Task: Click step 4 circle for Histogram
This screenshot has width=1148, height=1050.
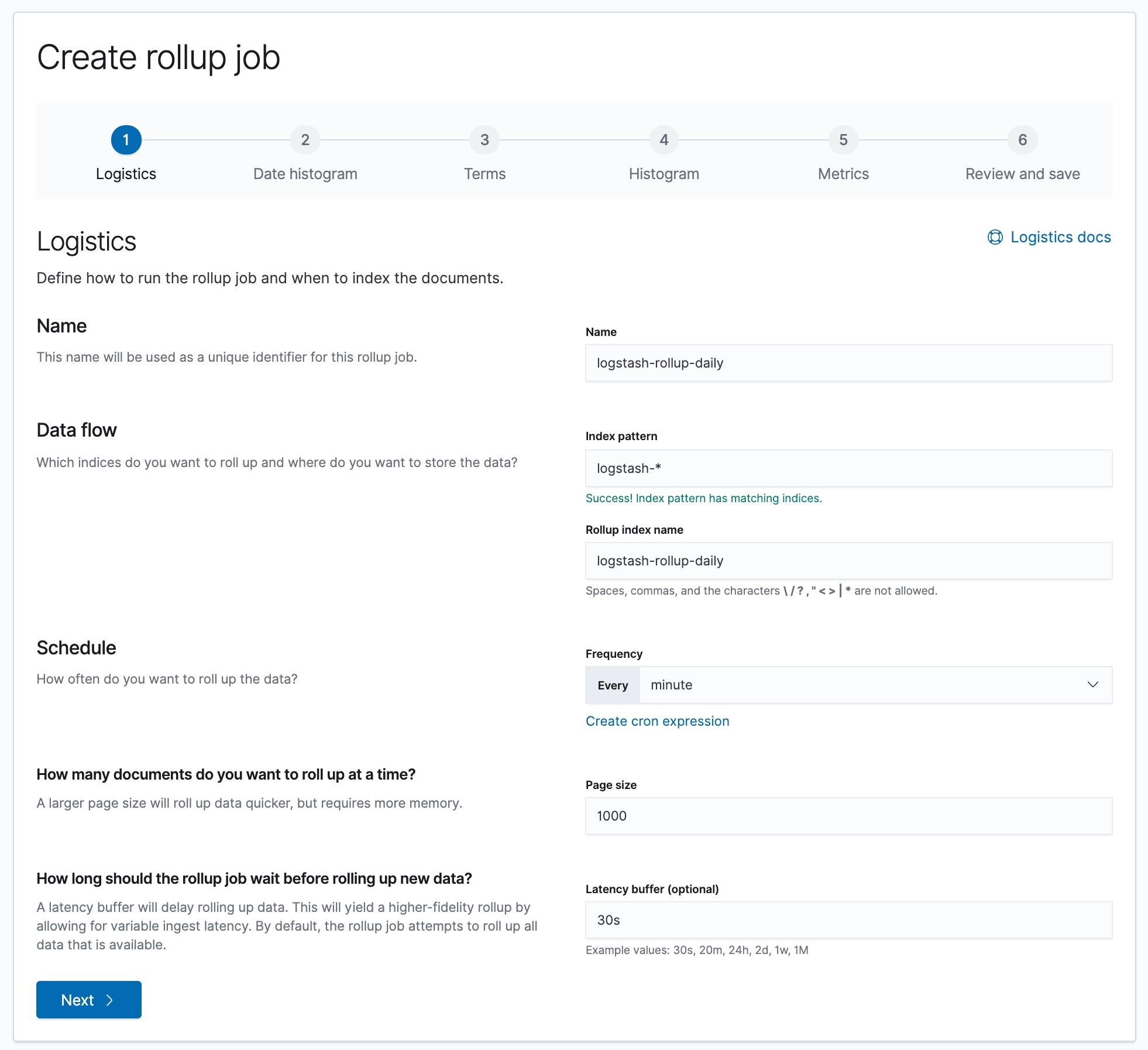Action: [664, 140]
